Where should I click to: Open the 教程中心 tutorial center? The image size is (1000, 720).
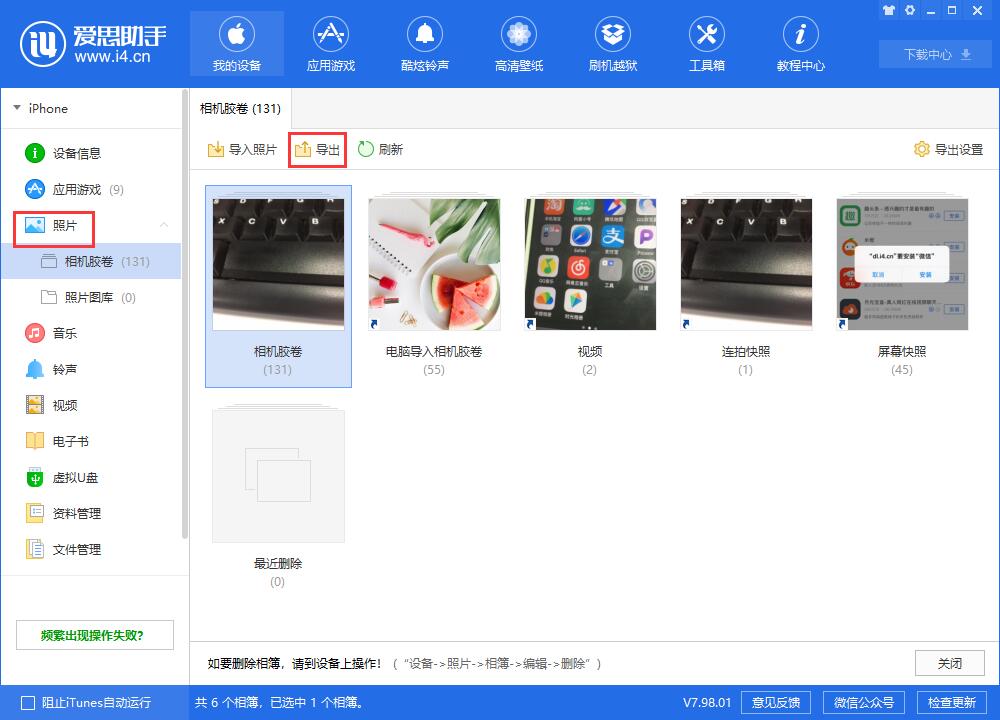coord(800,42)
